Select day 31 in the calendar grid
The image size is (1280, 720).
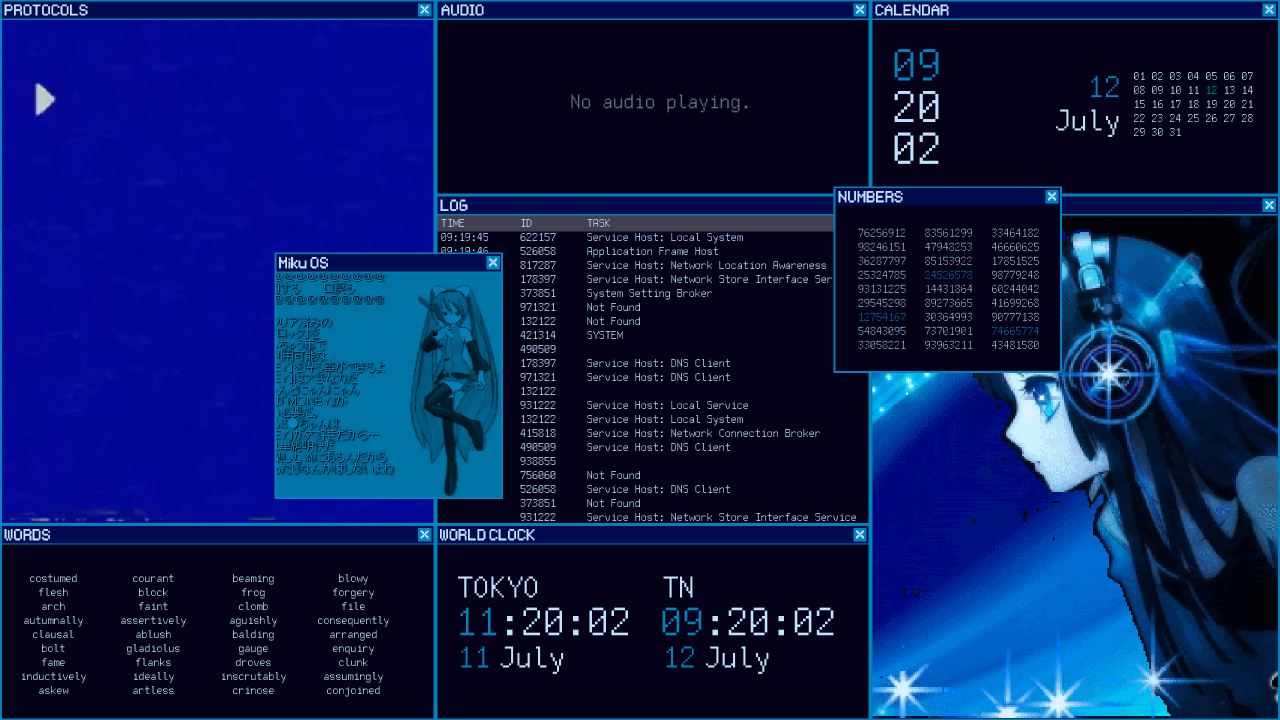(x=1175, y=132)
